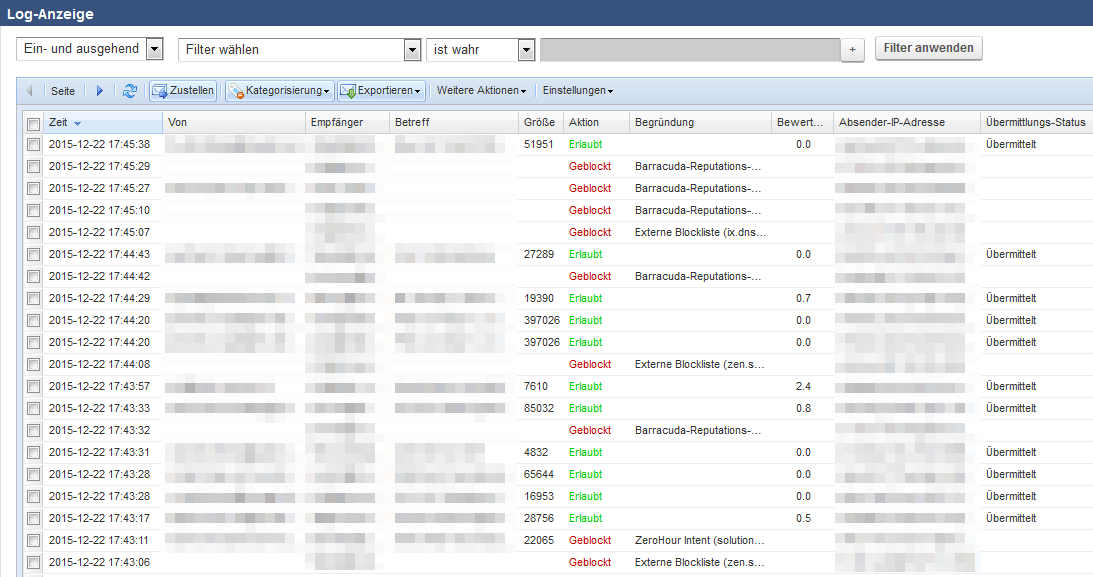Image resolution: width=1093 pixels, height=577 pixels.
Task: Check the row at 2015-12-22 17:45:38
Action: click(x=34, y=145)
